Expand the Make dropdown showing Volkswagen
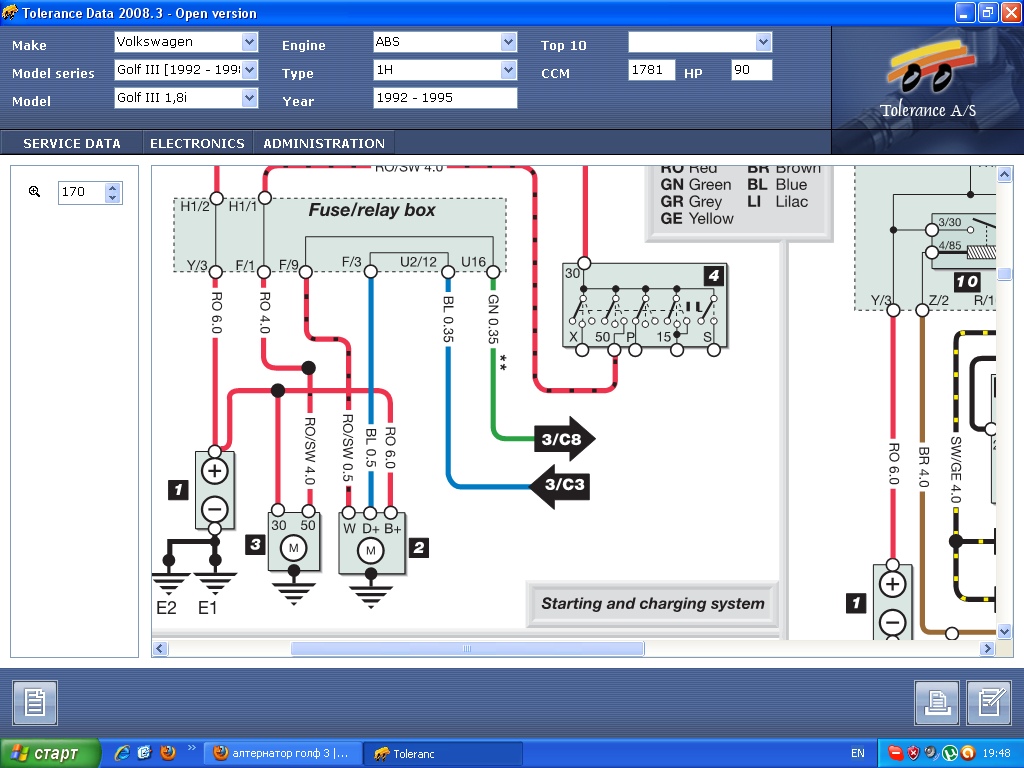 tap(249, 42)
